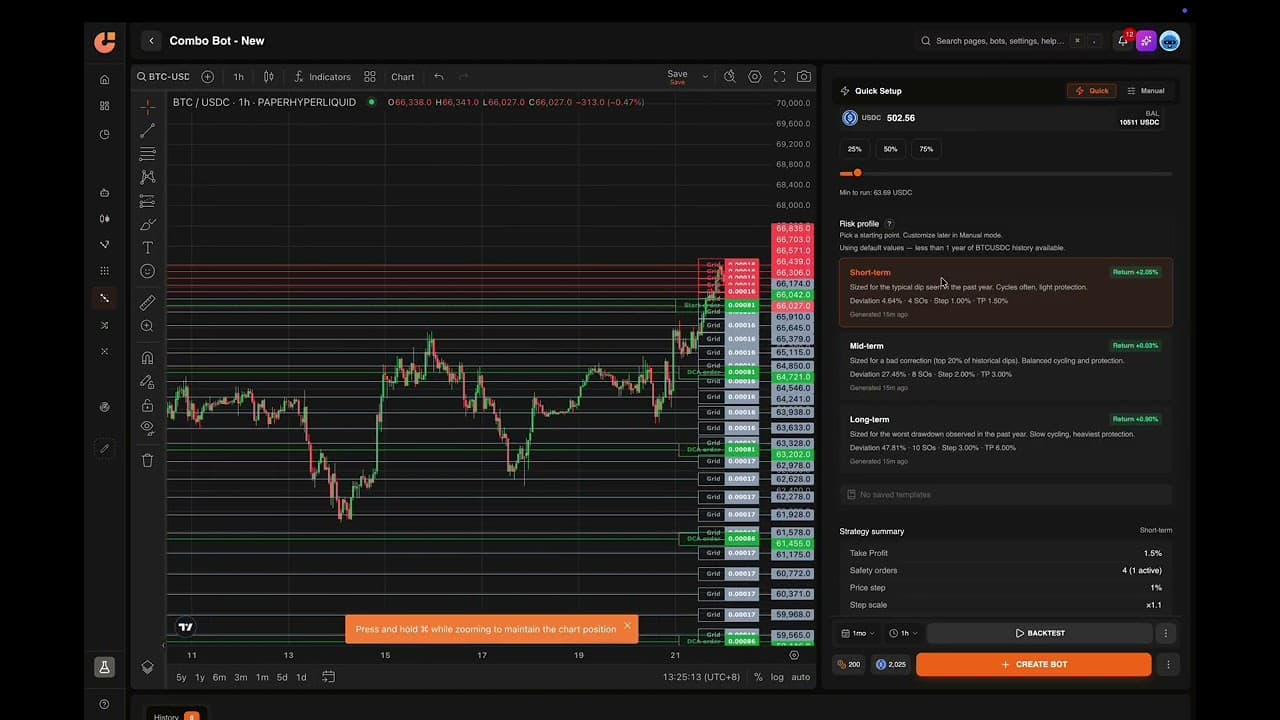Open the BTC-USD symbol search
The image size is (1280, 720).
pos(163,77)
